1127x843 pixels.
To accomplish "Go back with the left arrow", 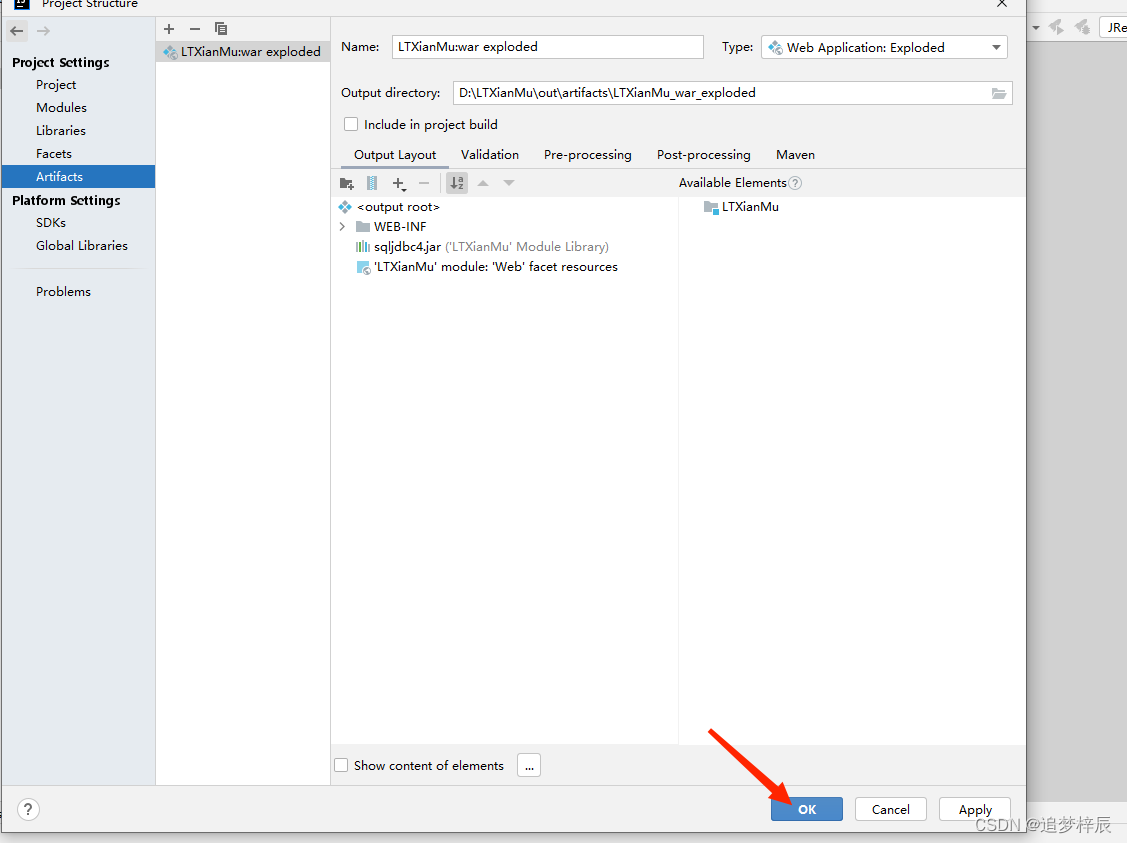I will (x=17, y=31).
